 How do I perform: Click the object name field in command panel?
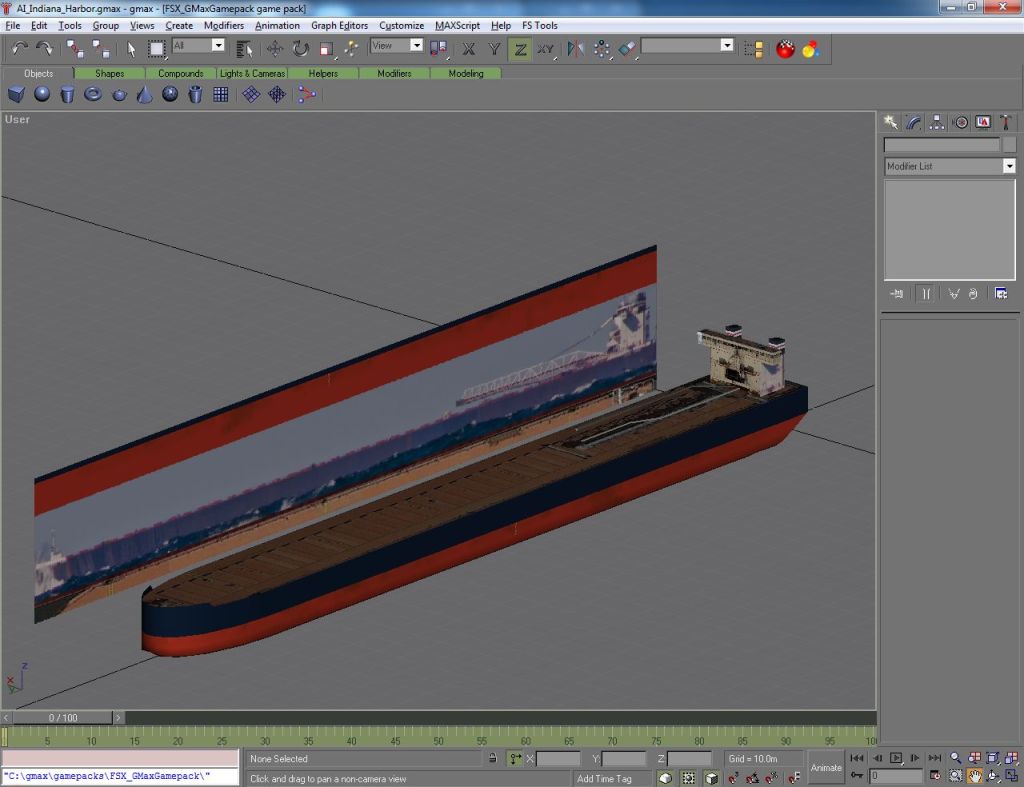941,144
